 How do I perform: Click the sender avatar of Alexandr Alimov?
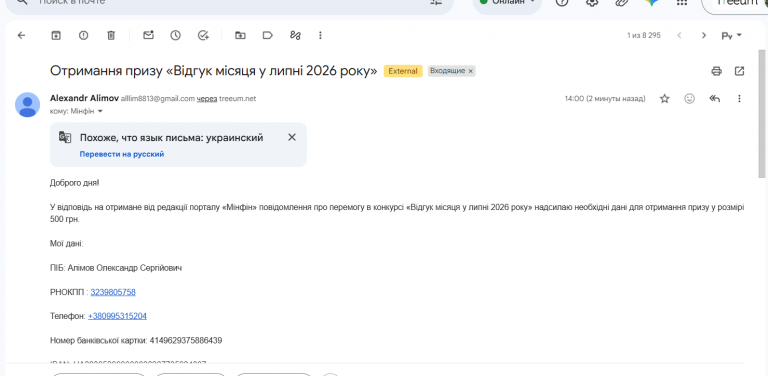[27, 104]
